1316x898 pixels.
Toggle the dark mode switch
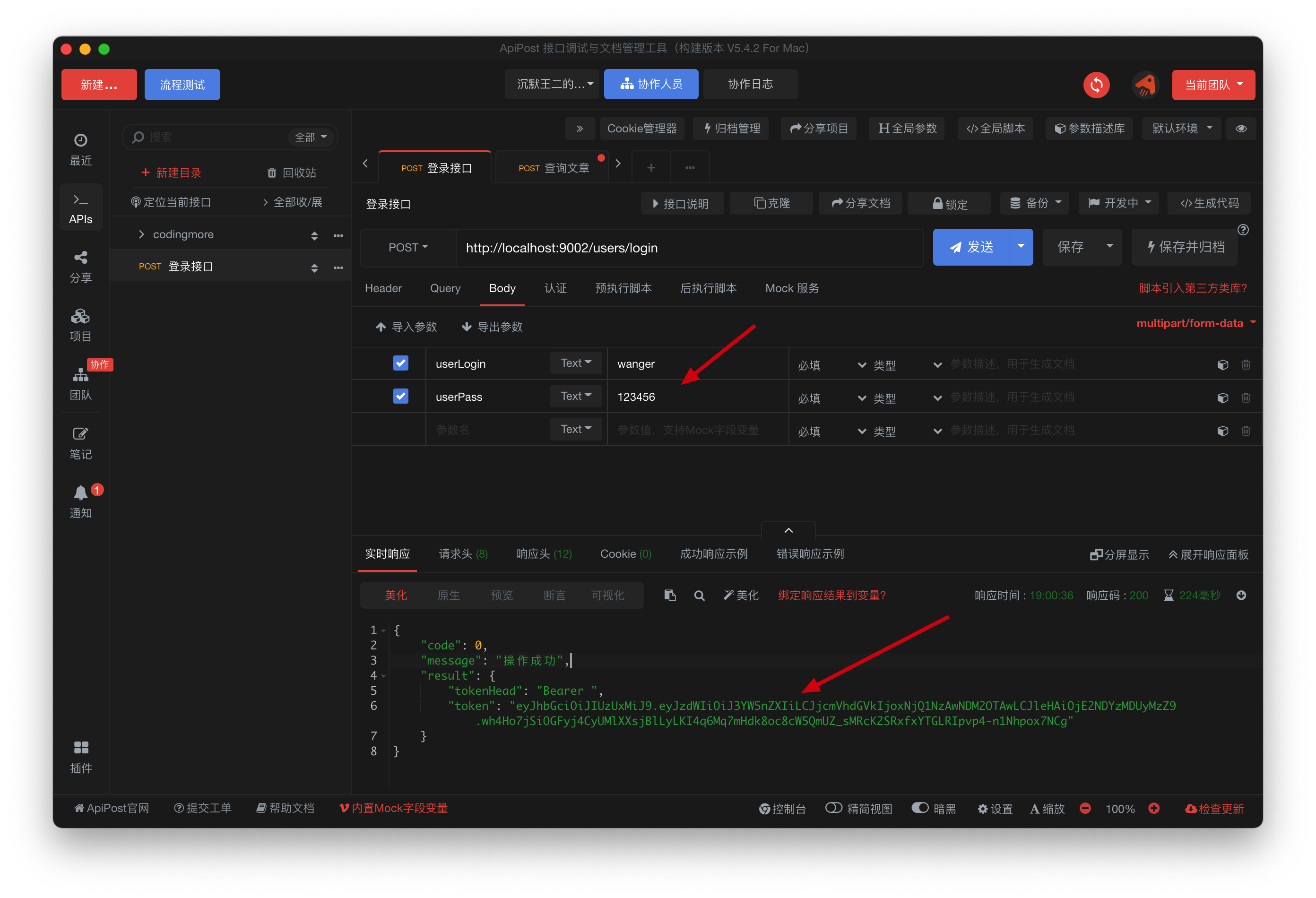tap(920, 808)
